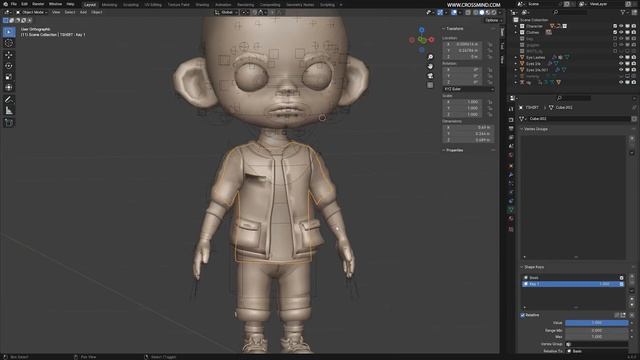Open the viewport Object menu
This screenshot has height=360, width=640.
(97, 12)
